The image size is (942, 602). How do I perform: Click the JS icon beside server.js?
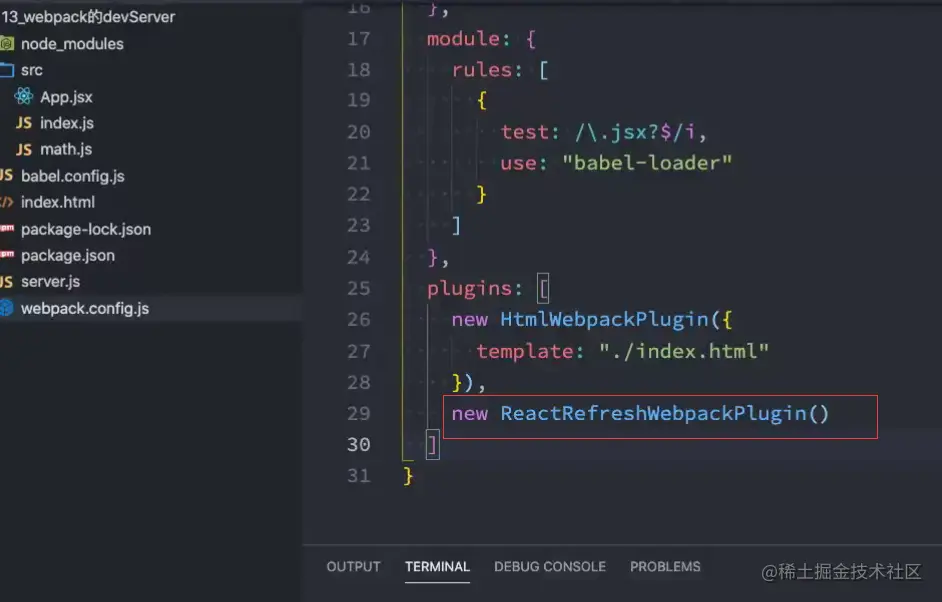point(7,282)
